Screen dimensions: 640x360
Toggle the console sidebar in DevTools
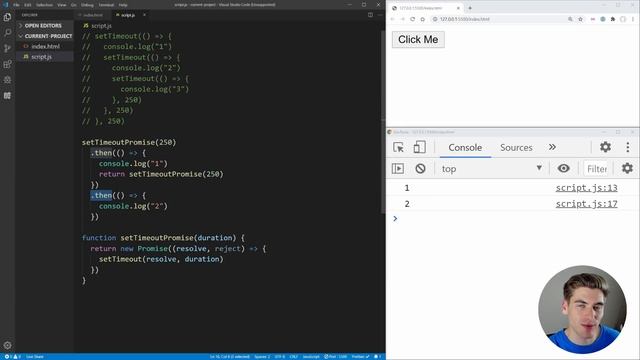point(398,169)
